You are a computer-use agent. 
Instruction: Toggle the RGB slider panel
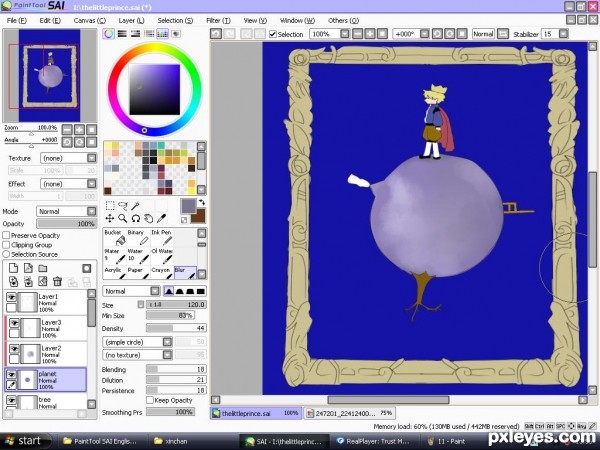pos(122,34)
